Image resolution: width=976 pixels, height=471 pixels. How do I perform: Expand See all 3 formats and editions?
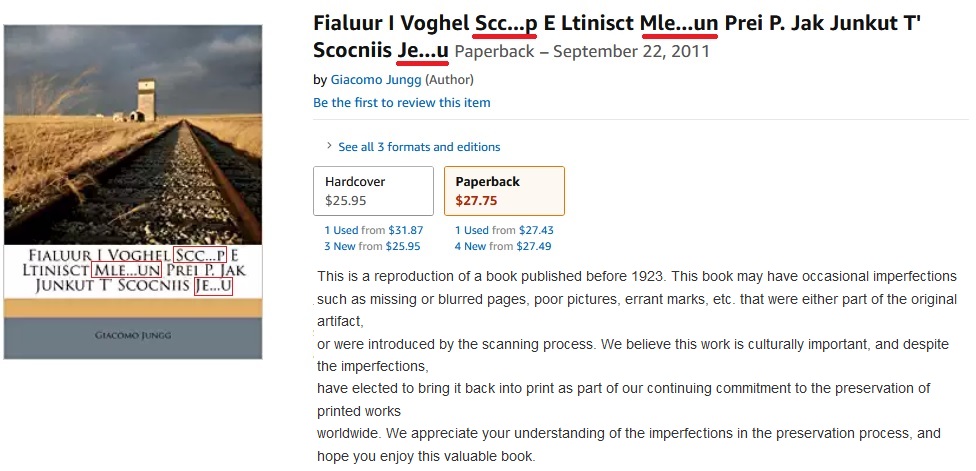point(419,147)
